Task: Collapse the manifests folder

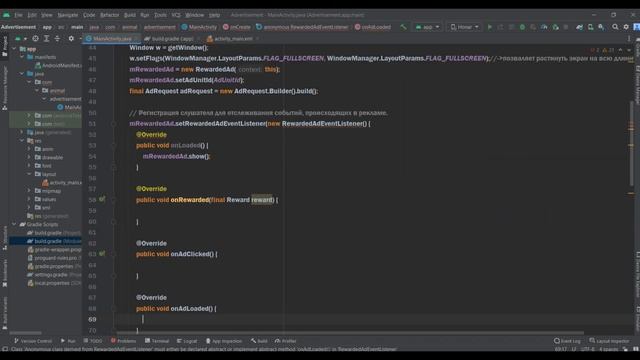Action: tap(22, 57)
